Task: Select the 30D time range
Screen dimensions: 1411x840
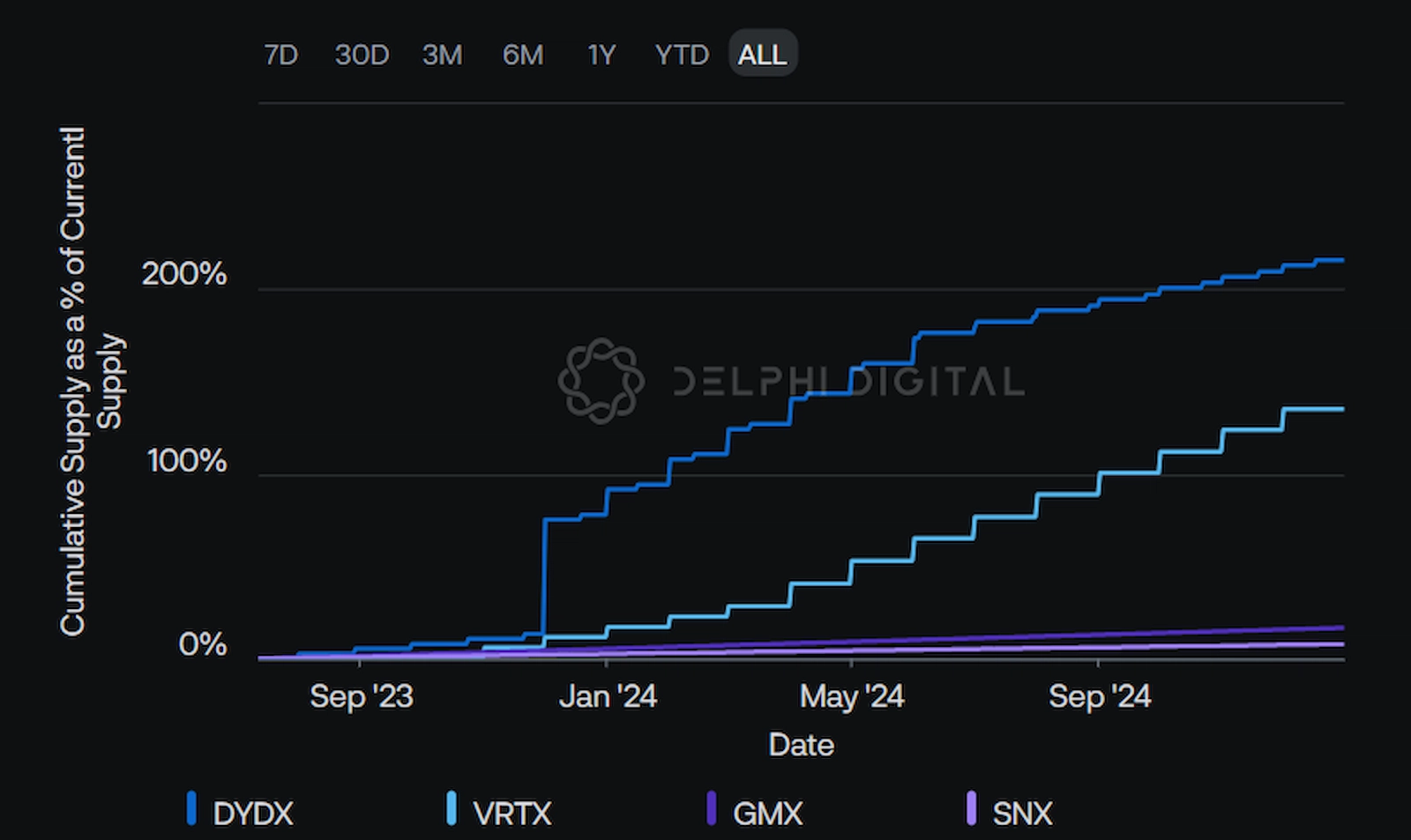Action: 362,54
